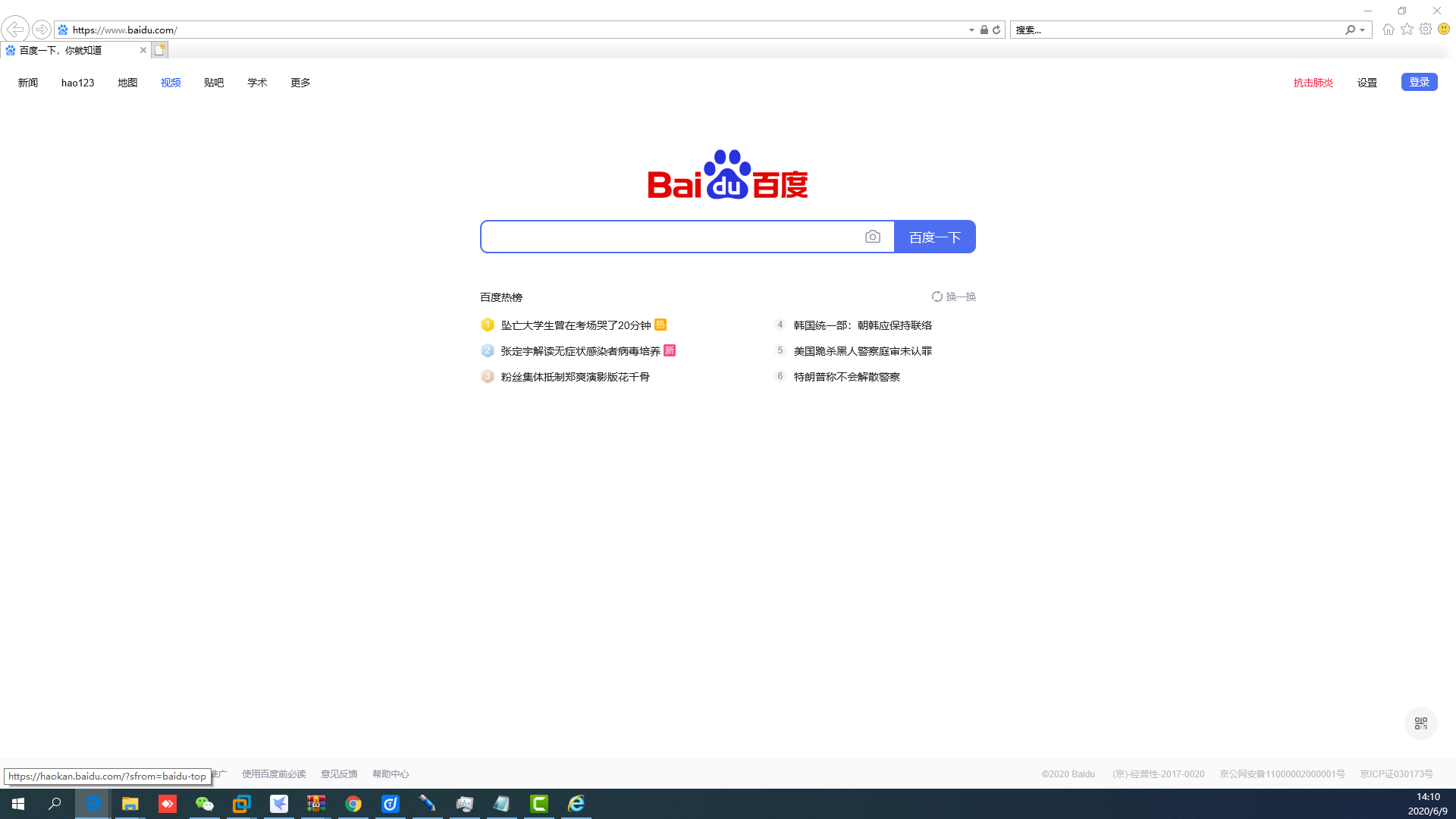Click the QR code icon at bottom right
Image resolution: width=1456 pixels, height=819 pixels.
(1420, 723)
